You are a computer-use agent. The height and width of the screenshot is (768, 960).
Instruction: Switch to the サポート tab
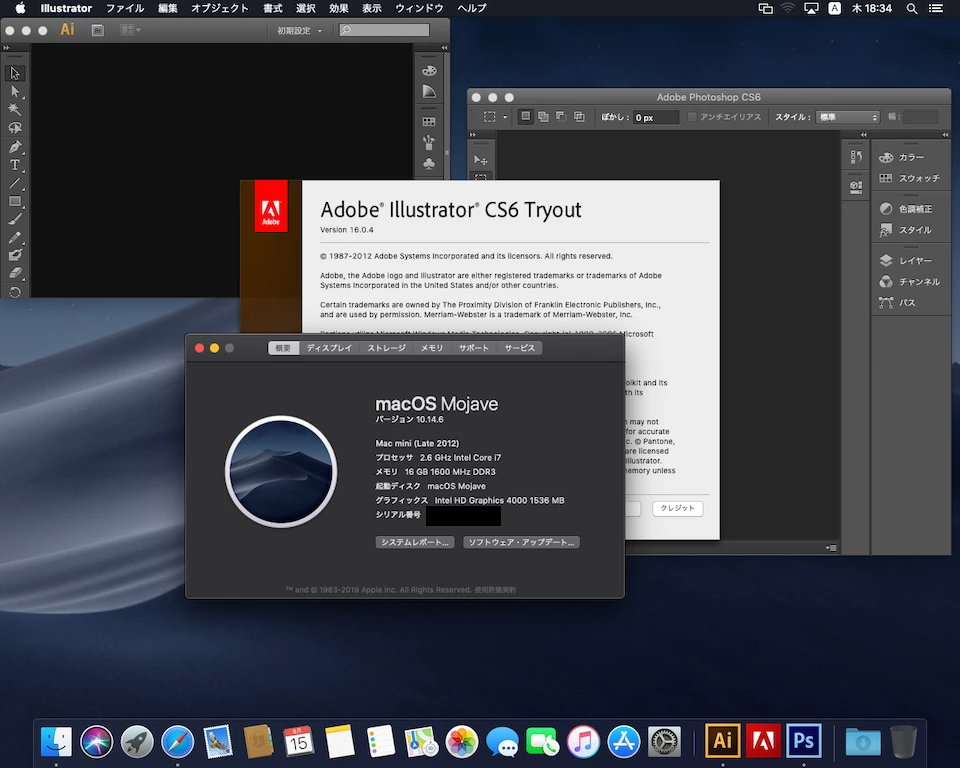tap(474, 348)
